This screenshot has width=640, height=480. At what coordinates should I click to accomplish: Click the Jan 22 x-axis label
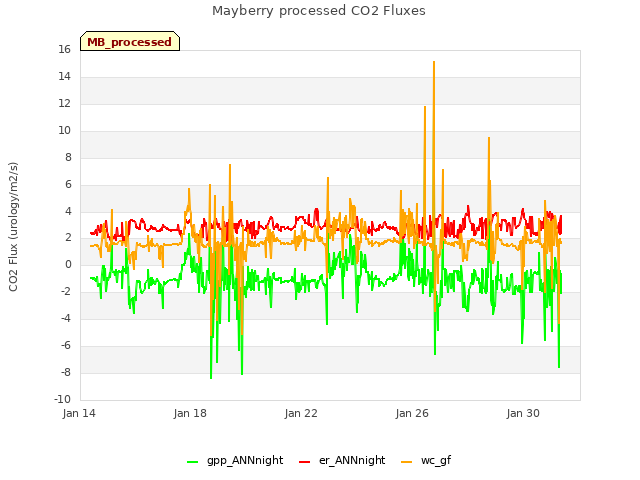click(301, 413)
